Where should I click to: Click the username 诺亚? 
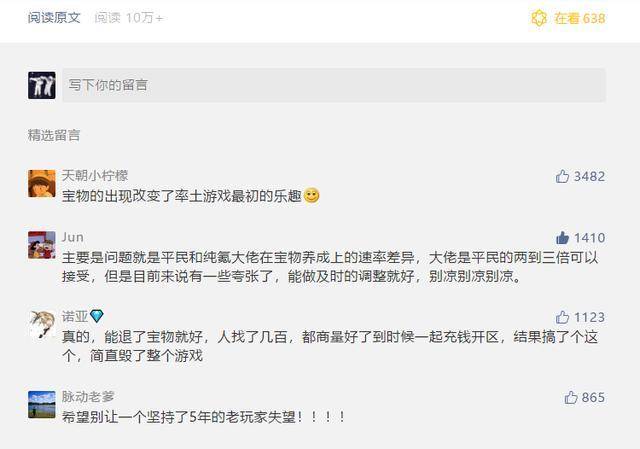[75, 316]
